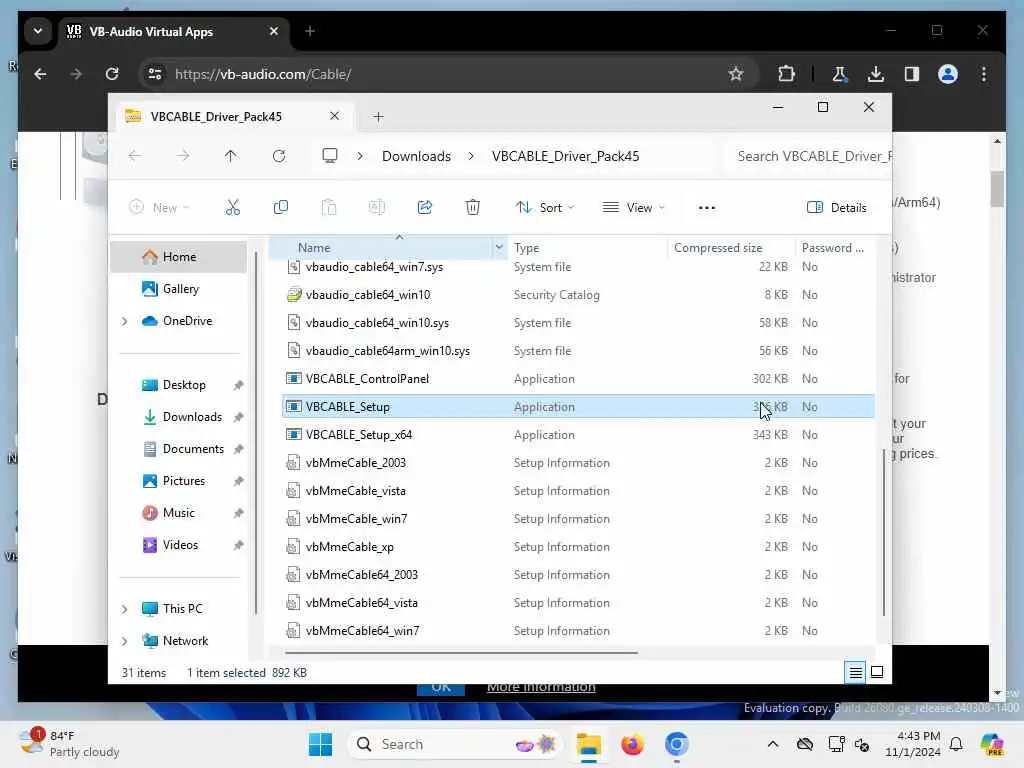Select Home in navigation pane
Image resolution: width=1024 pixels, height=768 pixels.
click(x=179, y=257)
